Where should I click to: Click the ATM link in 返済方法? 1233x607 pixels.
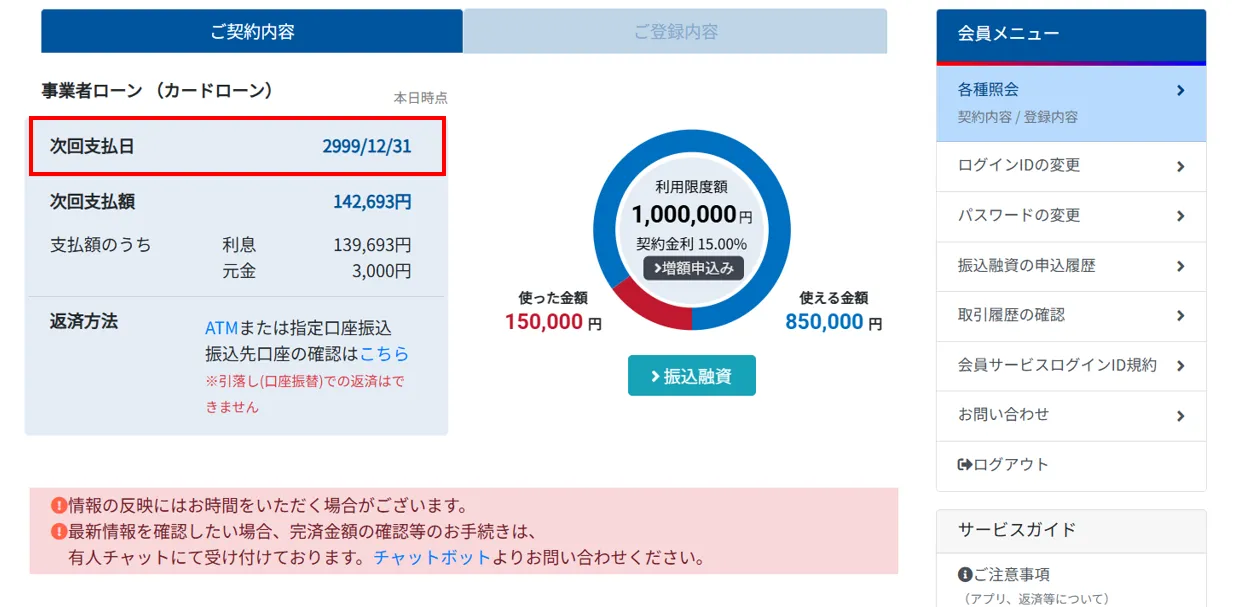tap(221, 328)
